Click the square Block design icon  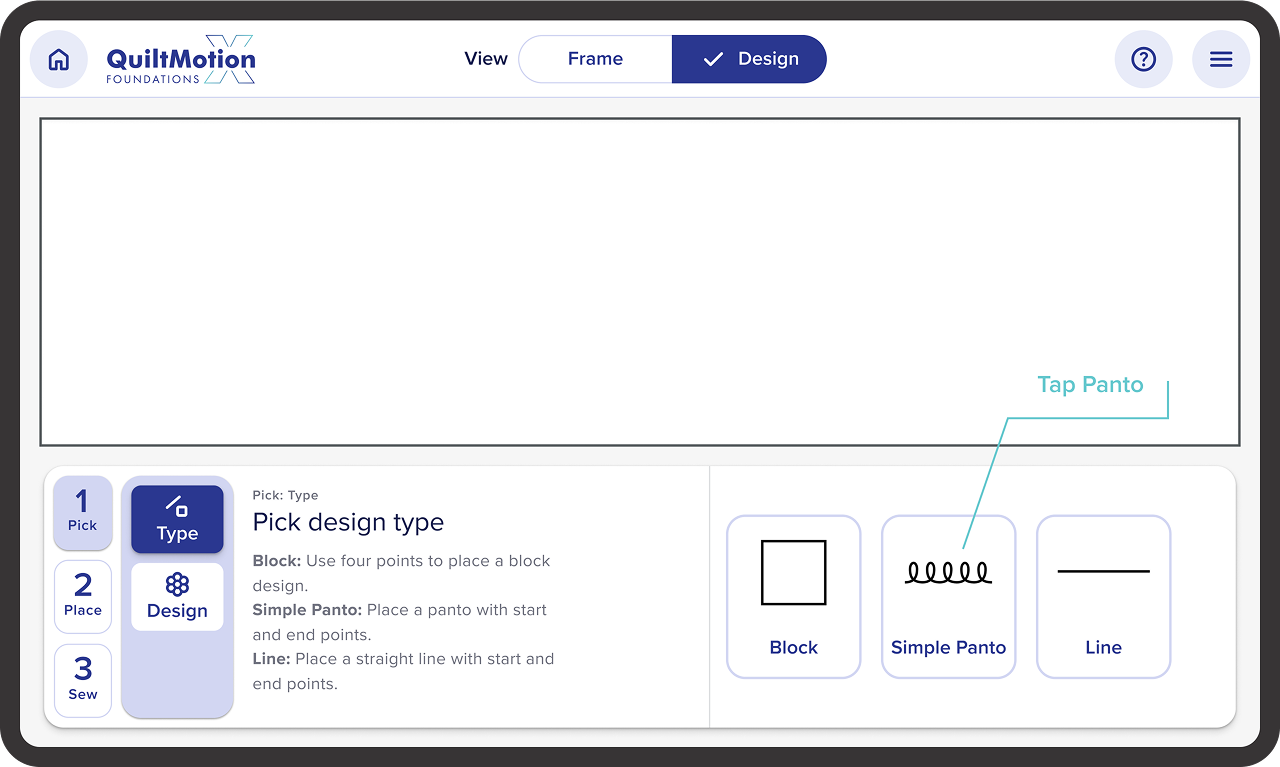793,573
